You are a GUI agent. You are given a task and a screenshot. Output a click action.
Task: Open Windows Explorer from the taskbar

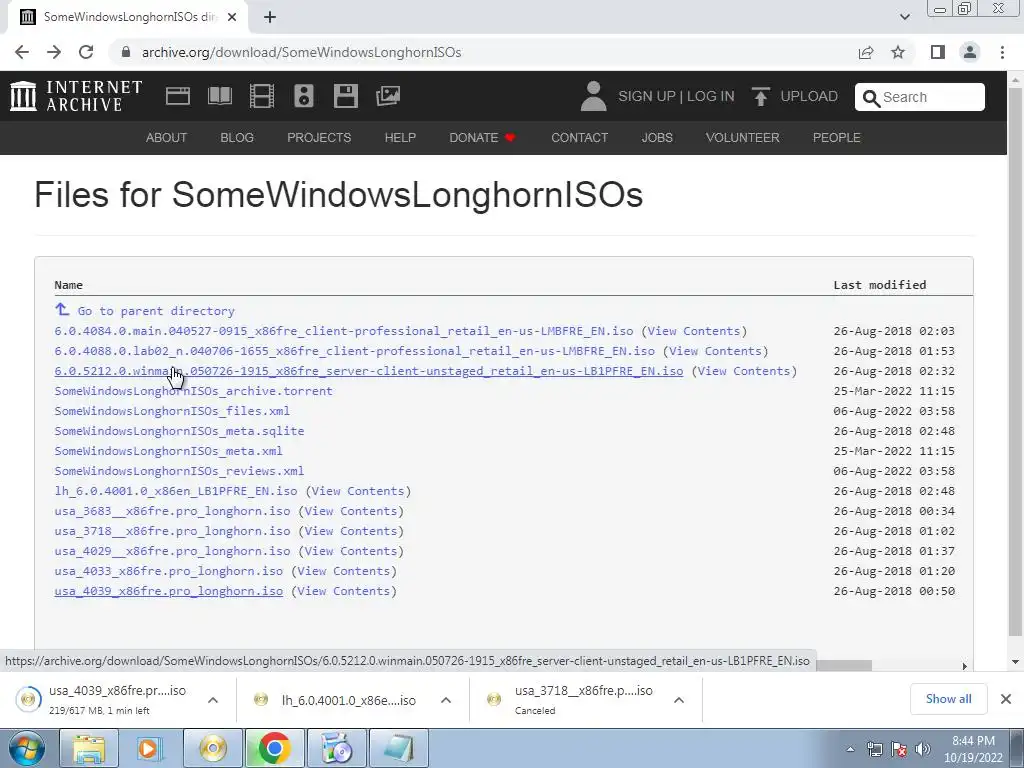tap(89, 748)
